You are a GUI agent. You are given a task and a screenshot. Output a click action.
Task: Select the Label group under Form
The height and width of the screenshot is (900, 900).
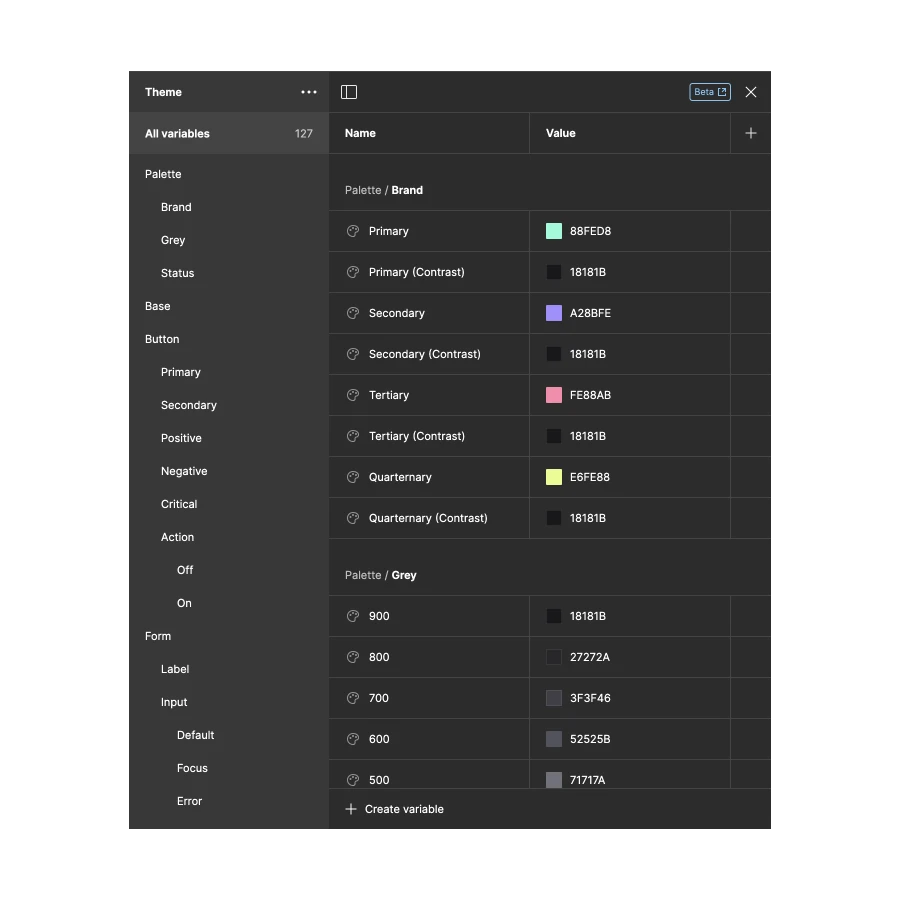pyautogui.click(x=175, y=669)
